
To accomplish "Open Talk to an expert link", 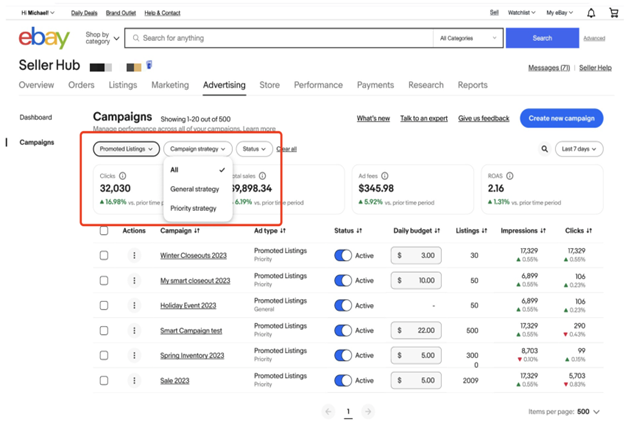I will 424,118.
